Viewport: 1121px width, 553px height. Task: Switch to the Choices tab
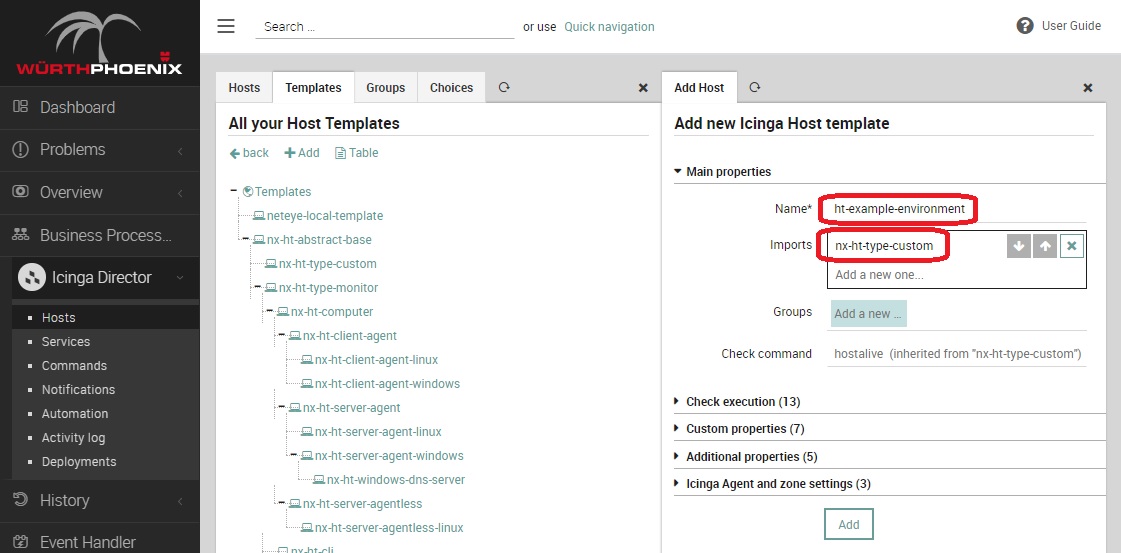coord(451,88)
